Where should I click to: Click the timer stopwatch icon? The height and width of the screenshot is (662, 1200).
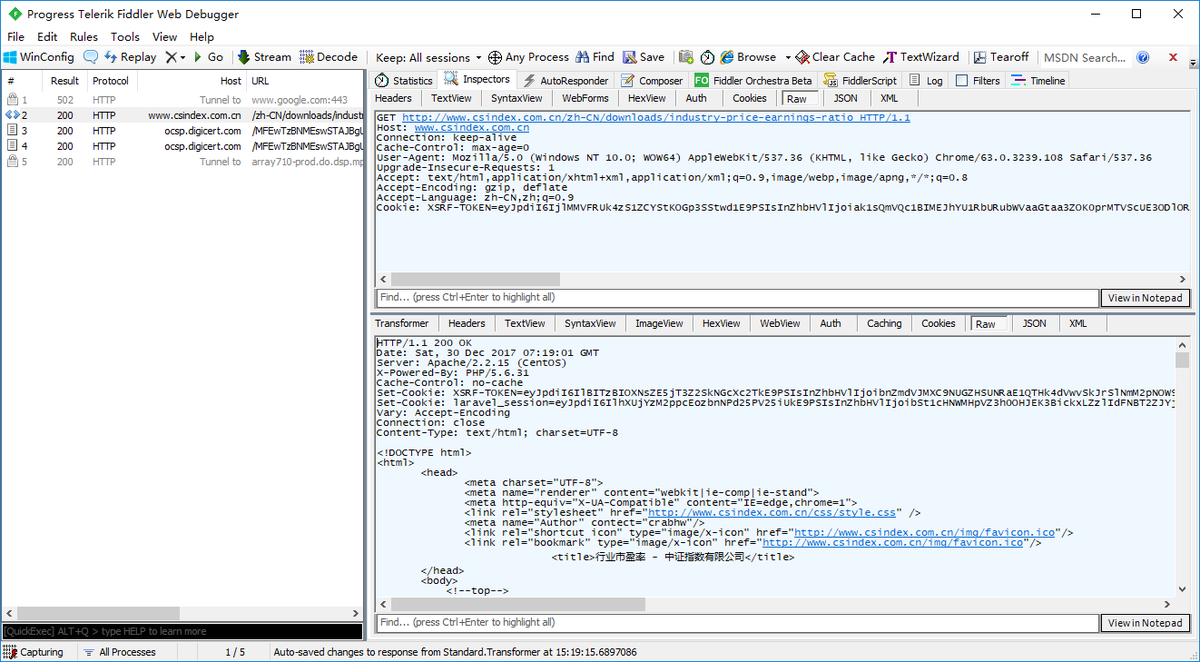707,57
